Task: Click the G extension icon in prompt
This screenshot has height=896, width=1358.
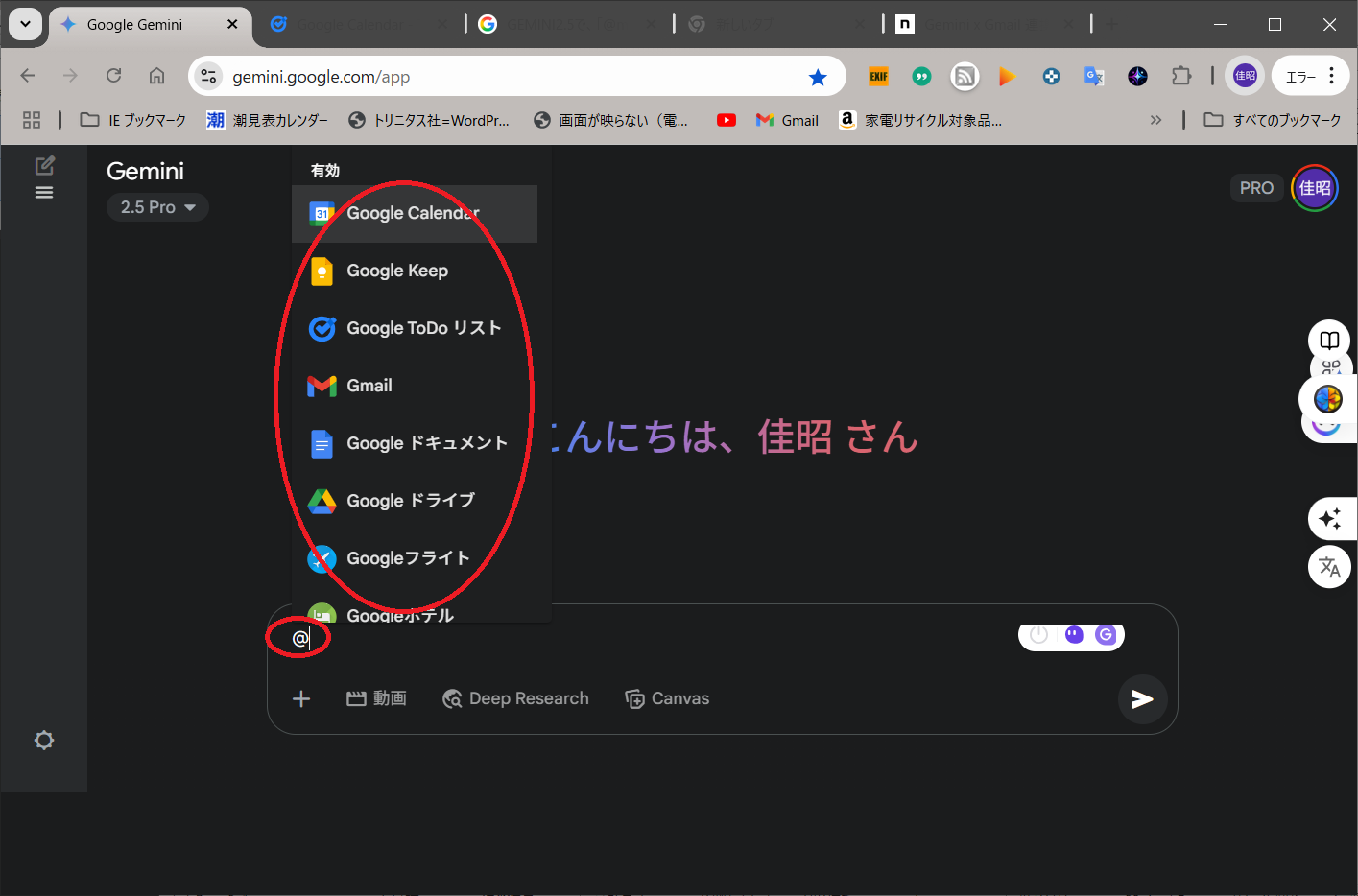Action: click(x=1106, y=635)
